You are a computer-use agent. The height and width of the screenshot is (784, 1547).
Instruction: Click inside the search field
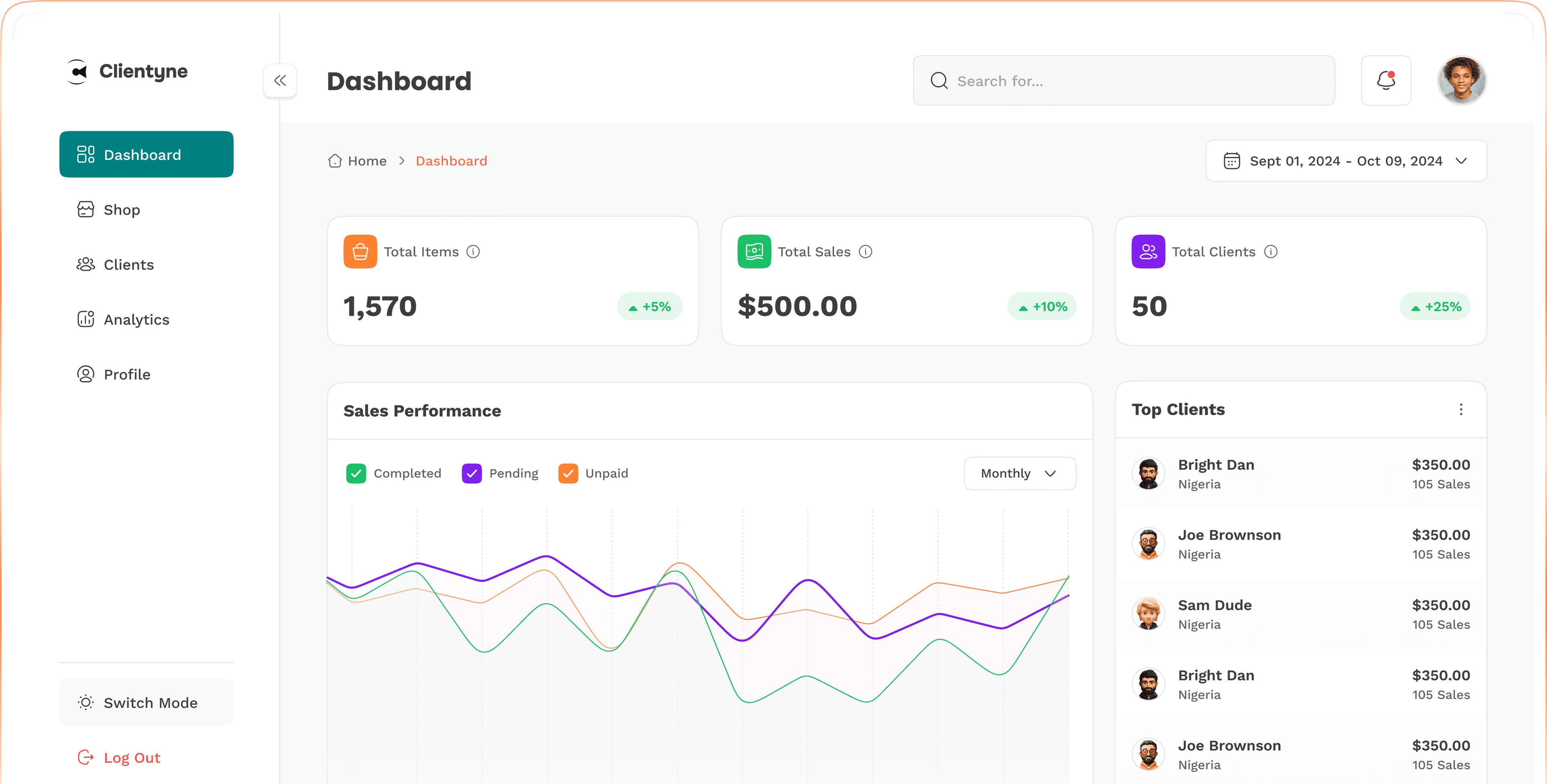click(1123, 80)
